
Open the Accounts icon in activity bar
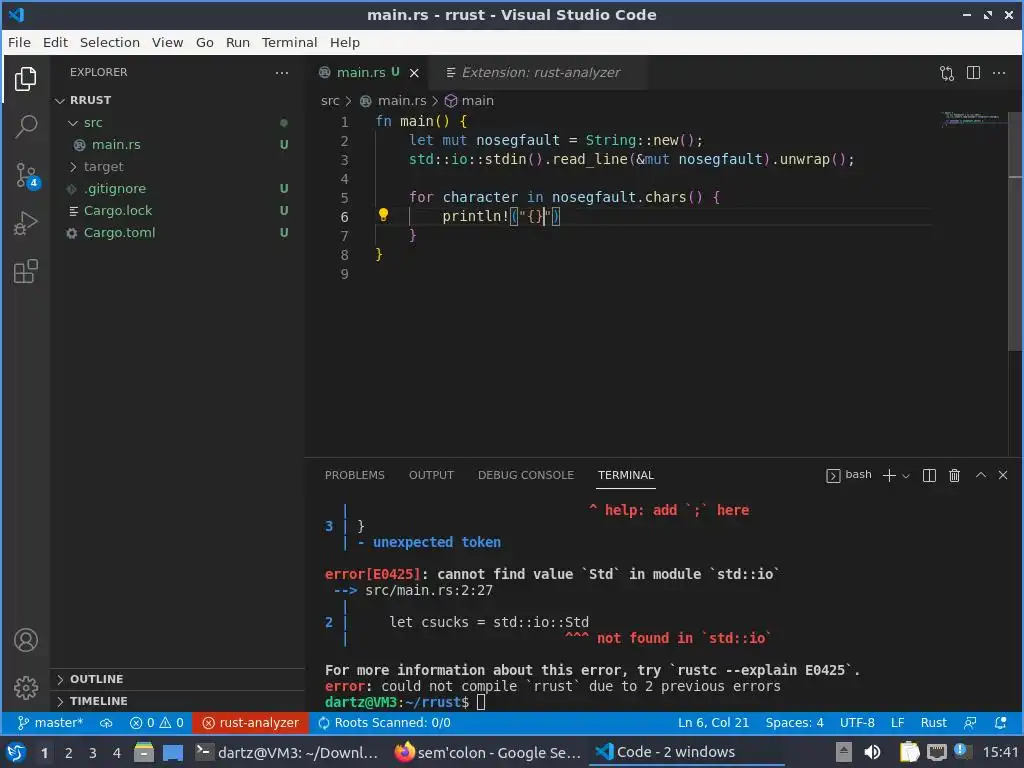25,640
